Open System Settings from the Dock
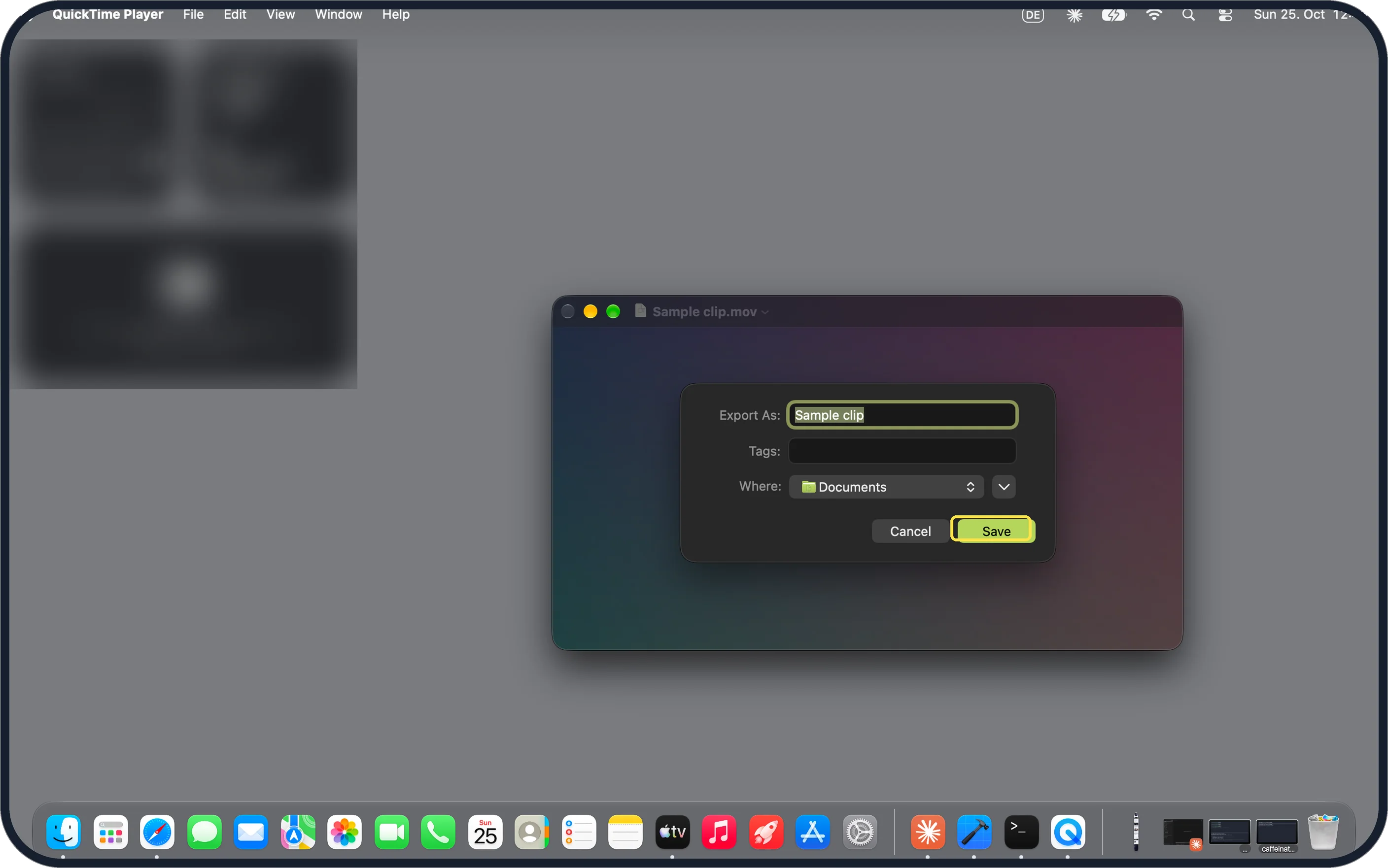1388x868 pixels. pos(860,832)
